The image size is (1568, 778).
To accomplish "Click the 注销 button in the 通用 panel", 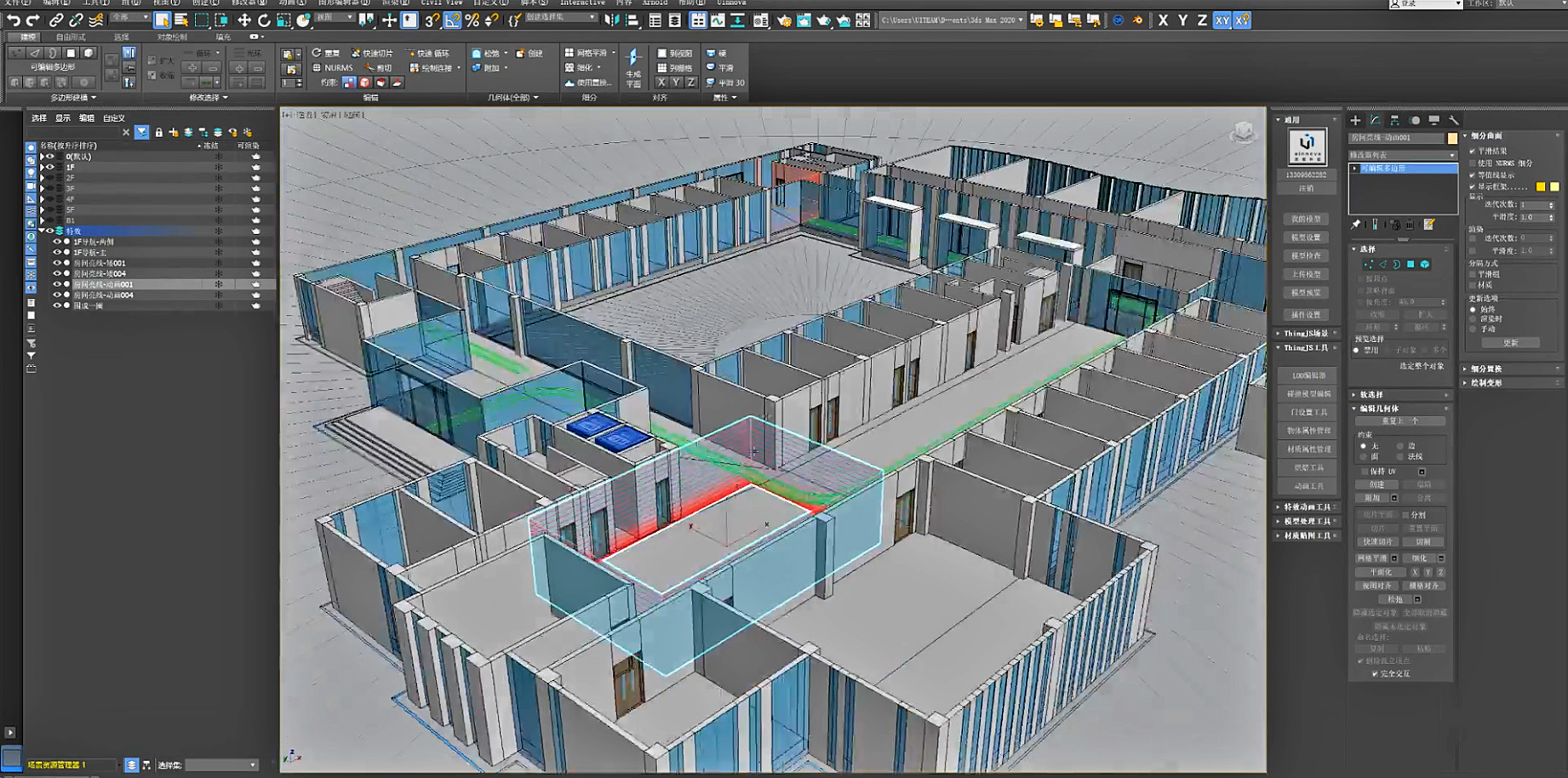I will click(1307, 186).
